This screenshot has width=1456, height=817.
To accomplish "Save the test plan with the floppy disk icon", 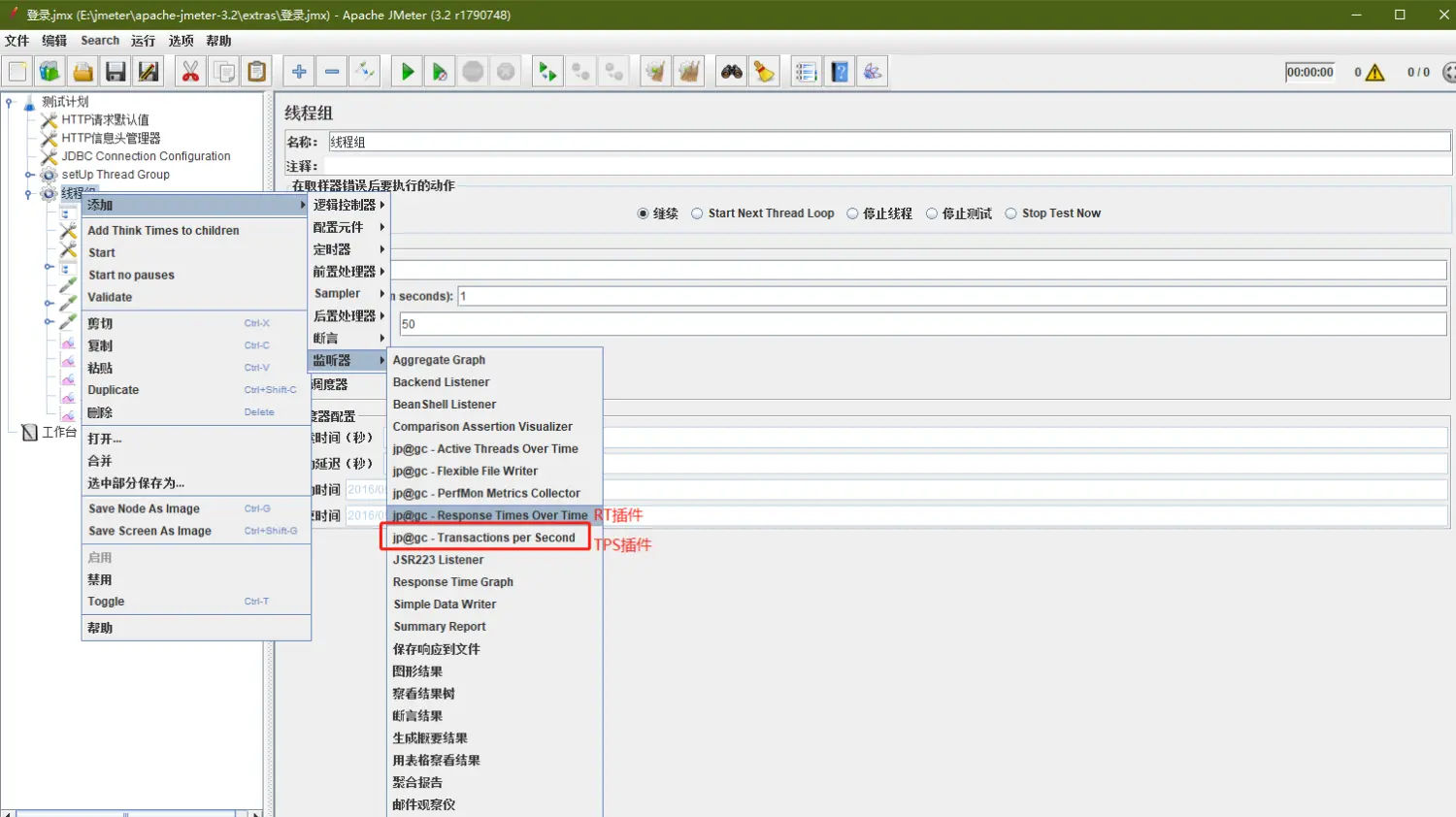I will (116, 71).
